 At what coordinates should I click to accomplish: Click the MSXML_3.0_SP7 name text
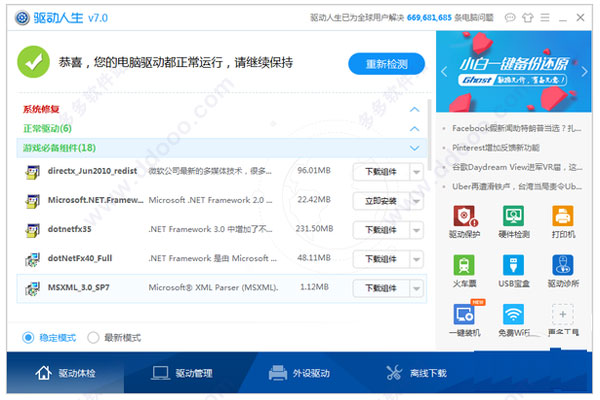pyautogui.click(x=78, y=287)
